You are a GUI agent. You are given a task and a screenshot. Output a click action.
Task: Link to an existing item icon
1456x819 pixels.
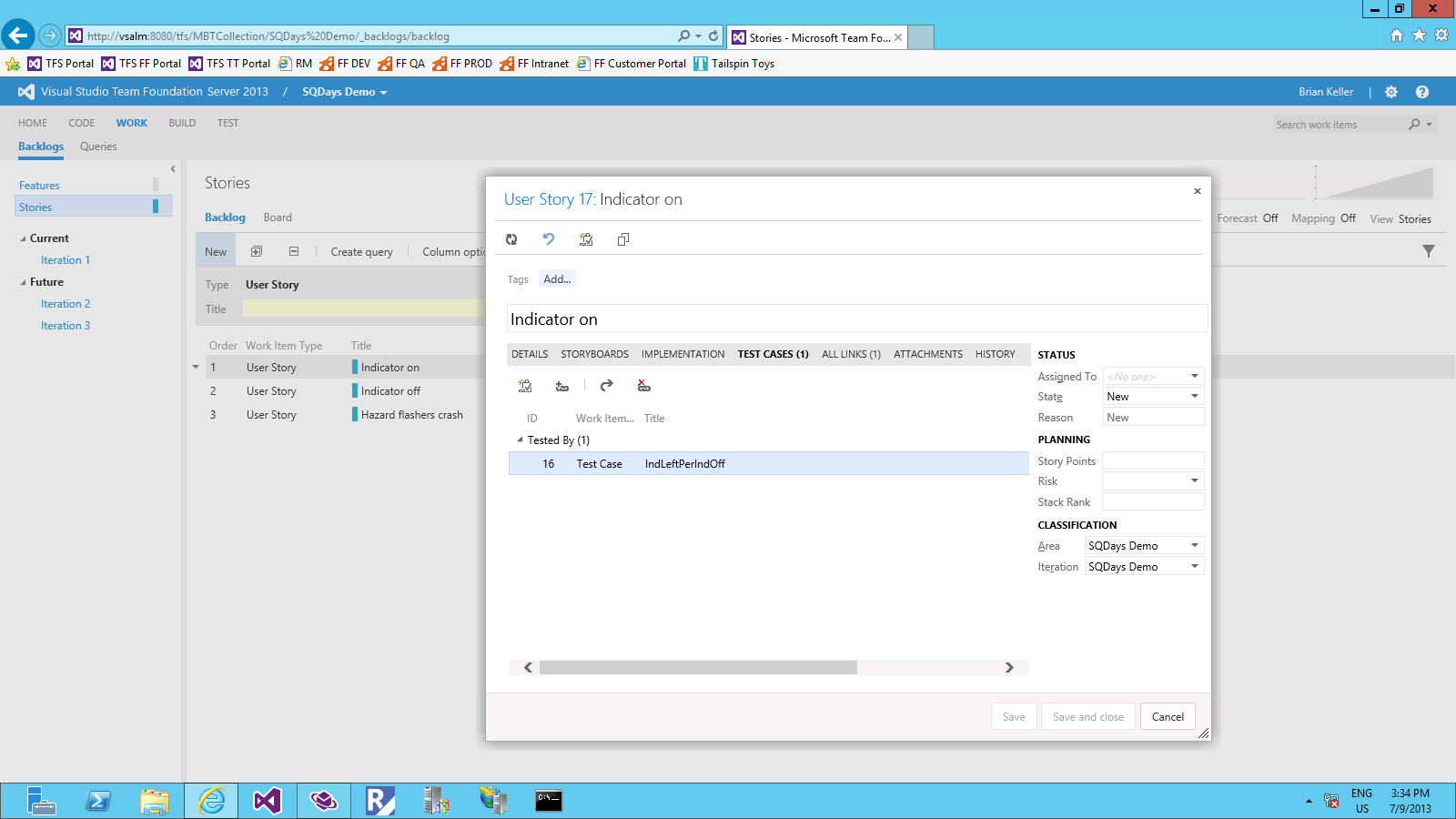point(562,386)
